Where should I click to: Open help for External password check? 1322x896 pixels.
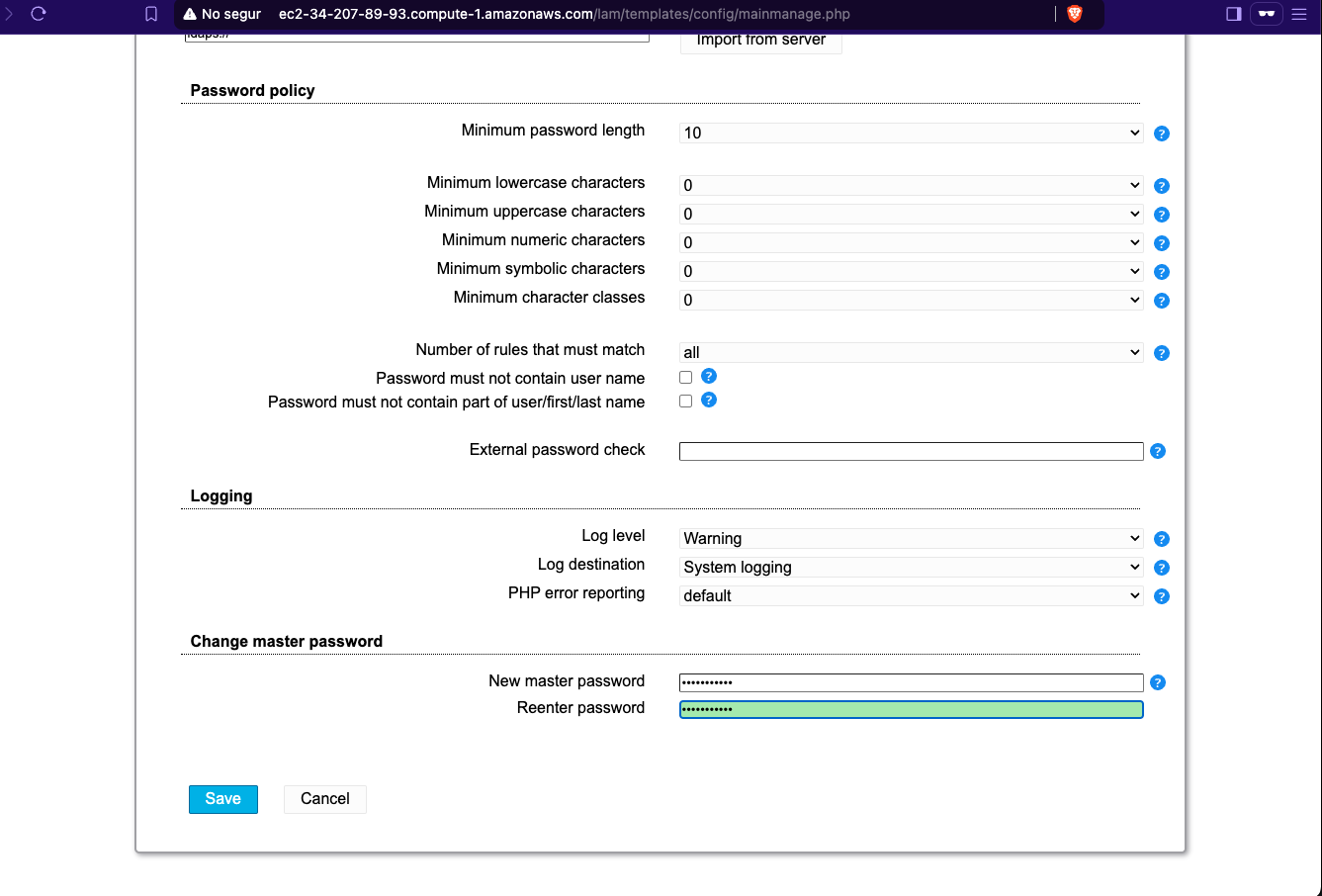(1158, 451)
